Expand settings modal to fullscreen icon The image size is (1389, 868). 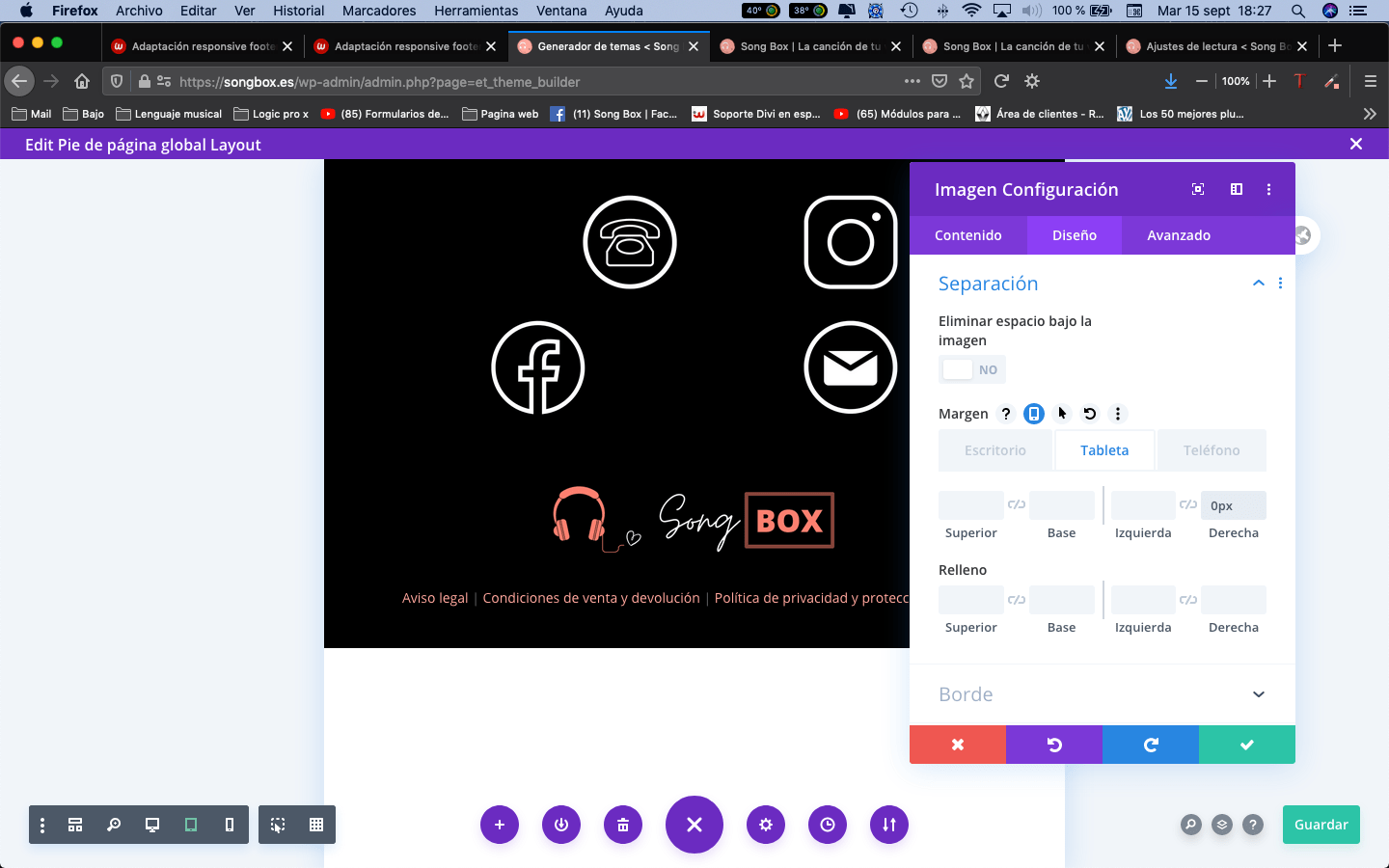pyautogui.click(x=1198, y=189)
